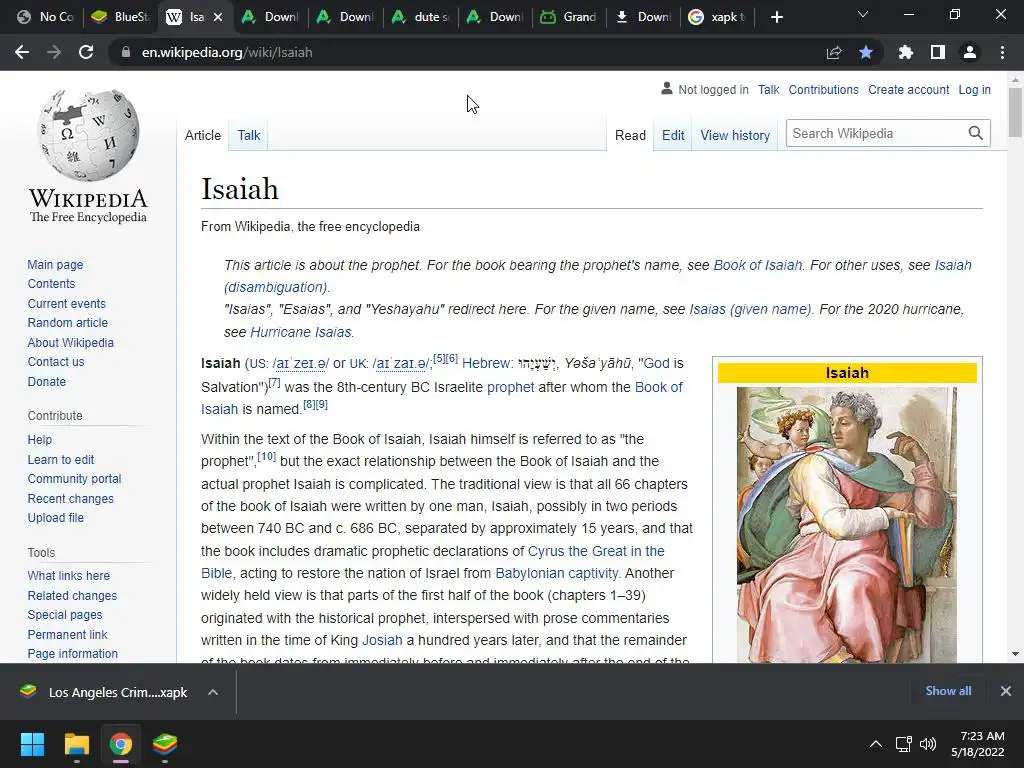The image size is (1024, 768).
Task: Open Main page sidebar link
Action: coord(55,264)
